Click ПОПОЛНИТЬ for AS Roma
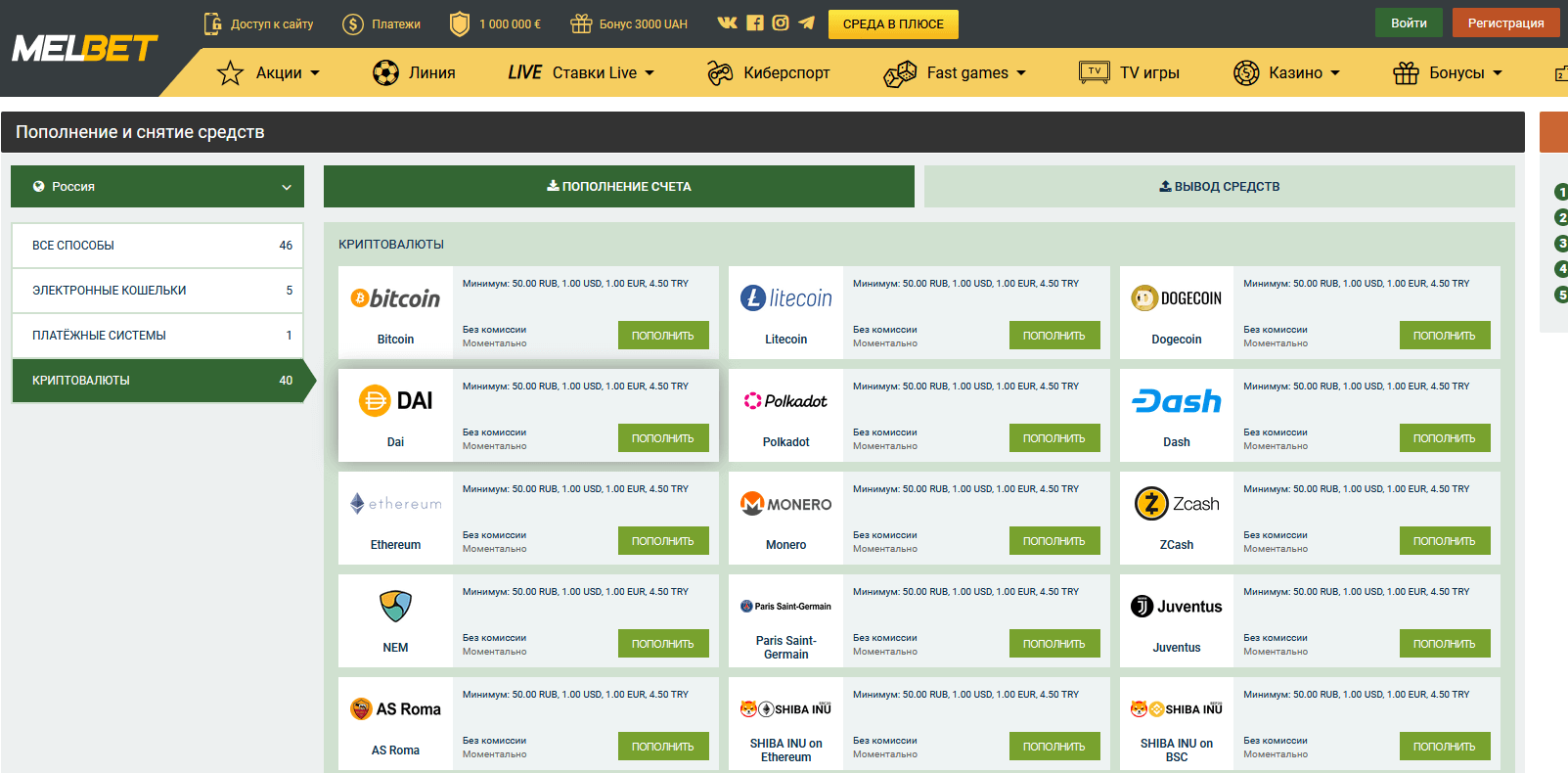1568x773 pixels. (663, 747)
